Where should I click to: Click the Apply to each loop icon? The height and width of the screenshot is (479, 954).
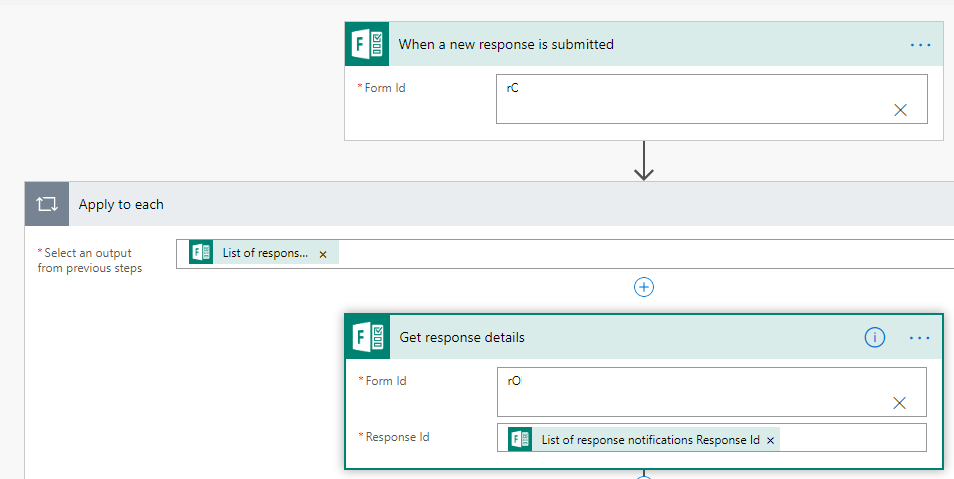(47, 204)
